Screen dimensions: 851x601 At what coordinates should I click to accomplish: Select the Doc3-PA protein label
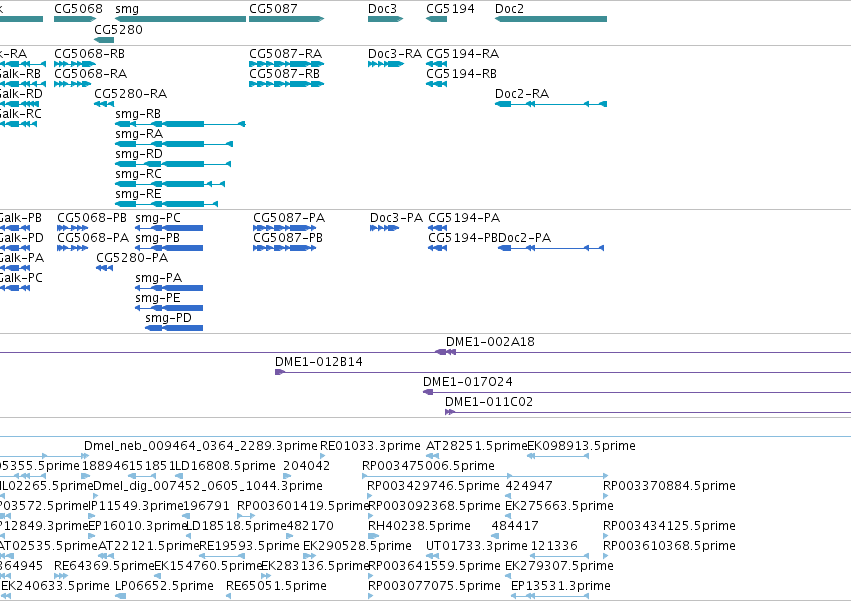click(x=396, y=218)
